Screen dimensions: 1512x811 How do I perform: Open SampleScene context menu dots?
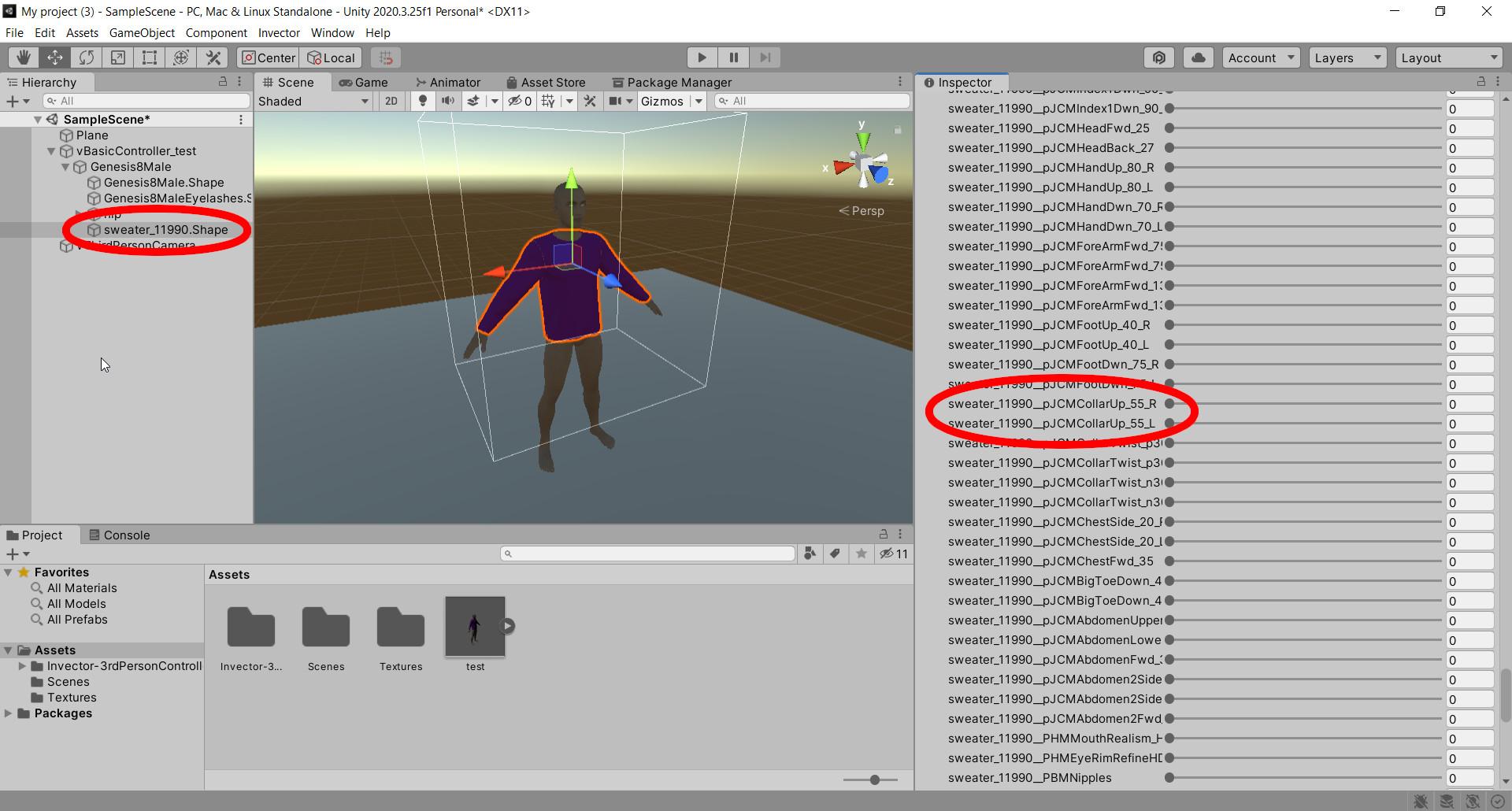pyautogui.click(x=241, y=120)
